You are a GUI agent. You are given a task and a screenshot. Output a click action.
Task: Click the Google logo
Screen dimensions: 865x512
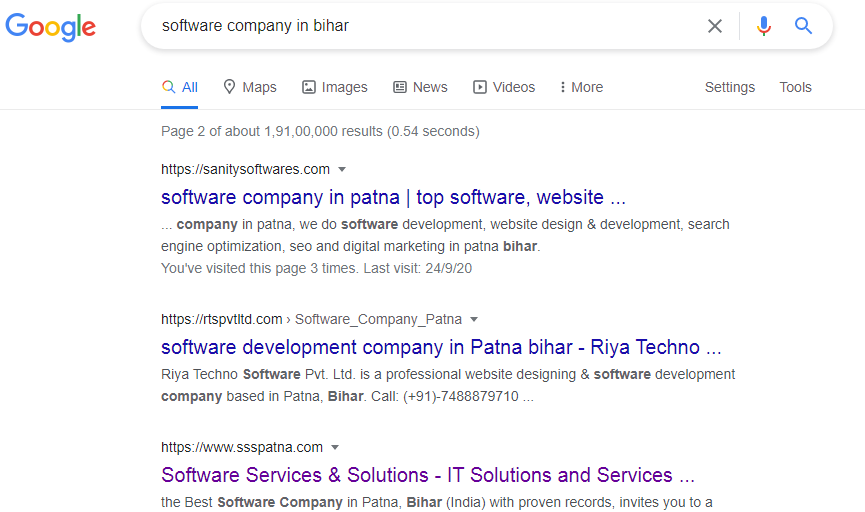(50, 26)
